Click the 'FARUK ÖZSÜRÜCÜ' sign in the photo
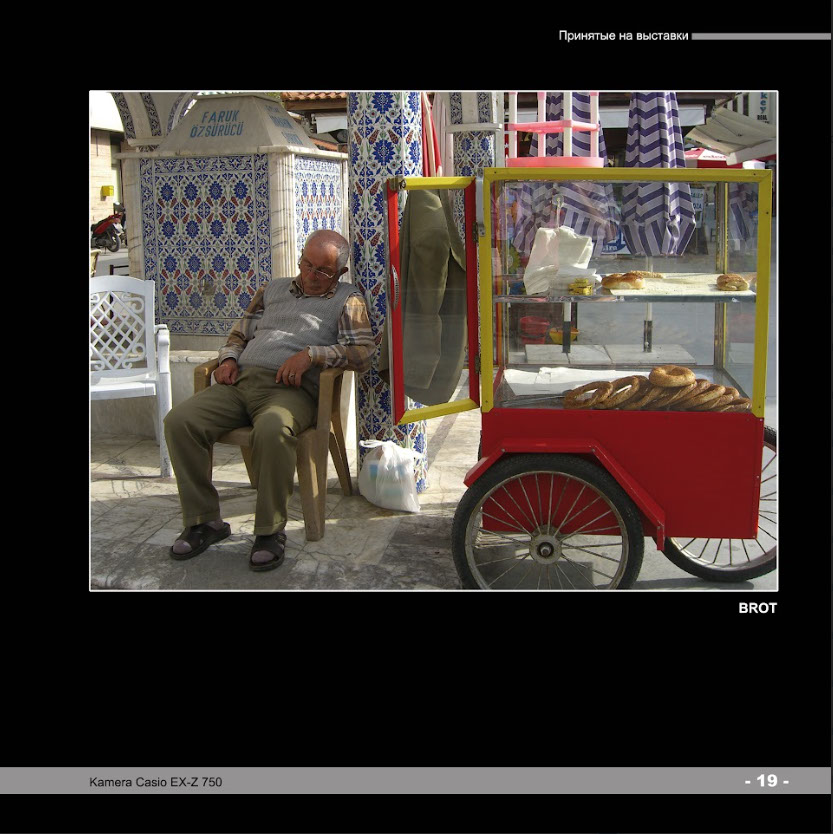 coord(216,123)
